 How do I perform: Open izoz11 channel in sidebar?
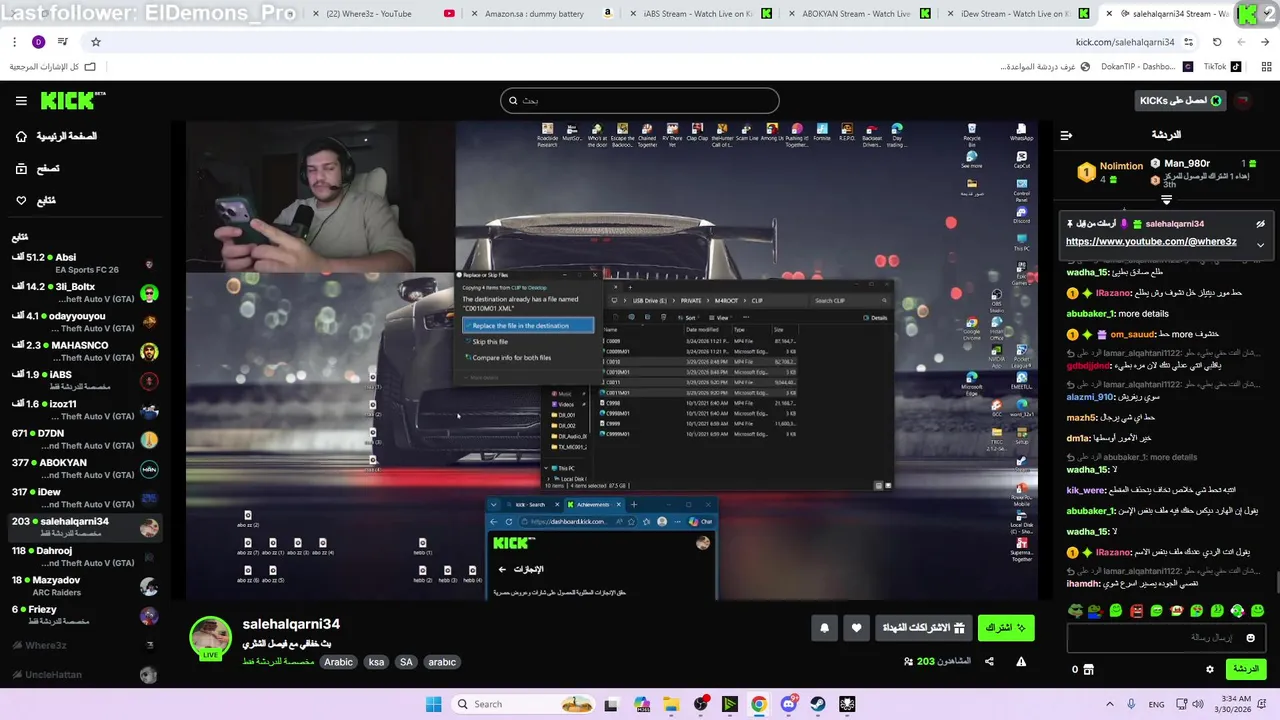click(85, 410)
